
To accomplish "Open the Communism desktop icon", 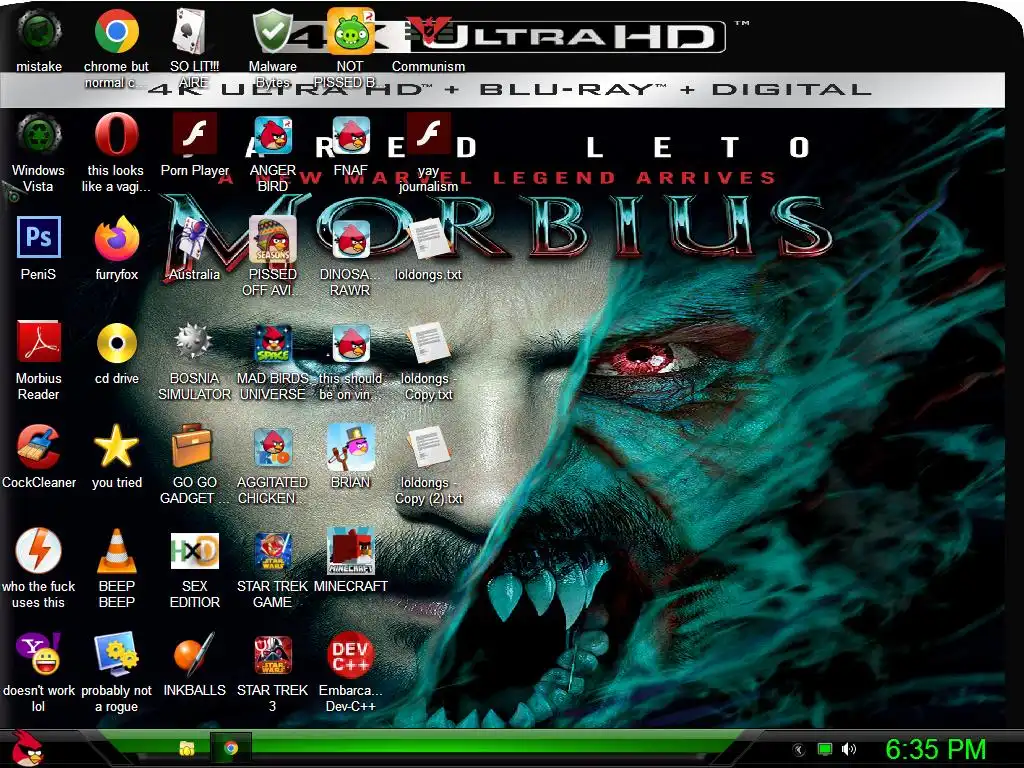I will [x=428, y=31].
